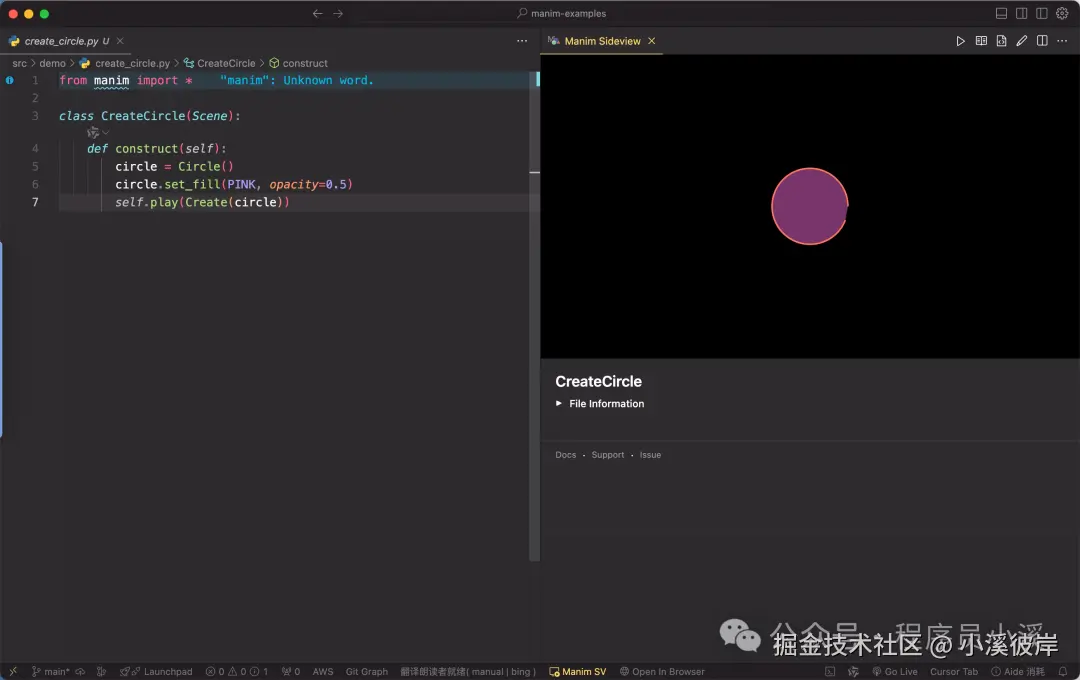Image resolution: width=1080 pixels, height=680 pixels.
Task: Go forward with the right arrow
Action: [338, 14]
